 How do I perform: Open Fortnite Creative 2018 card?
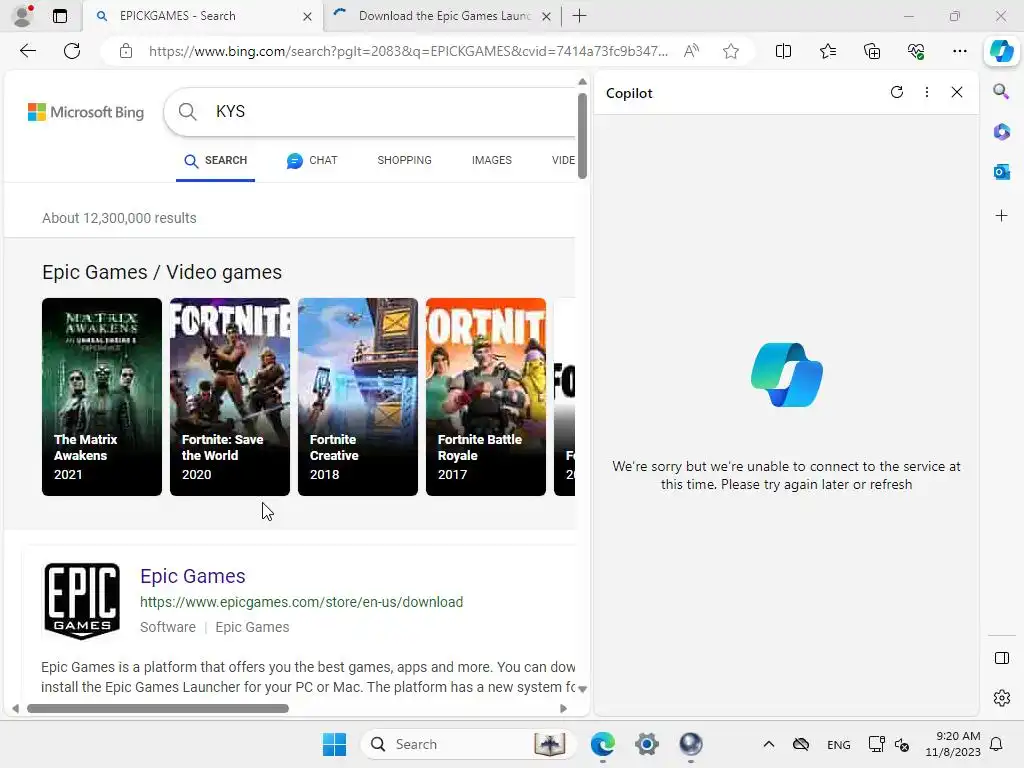coord(358,396)
